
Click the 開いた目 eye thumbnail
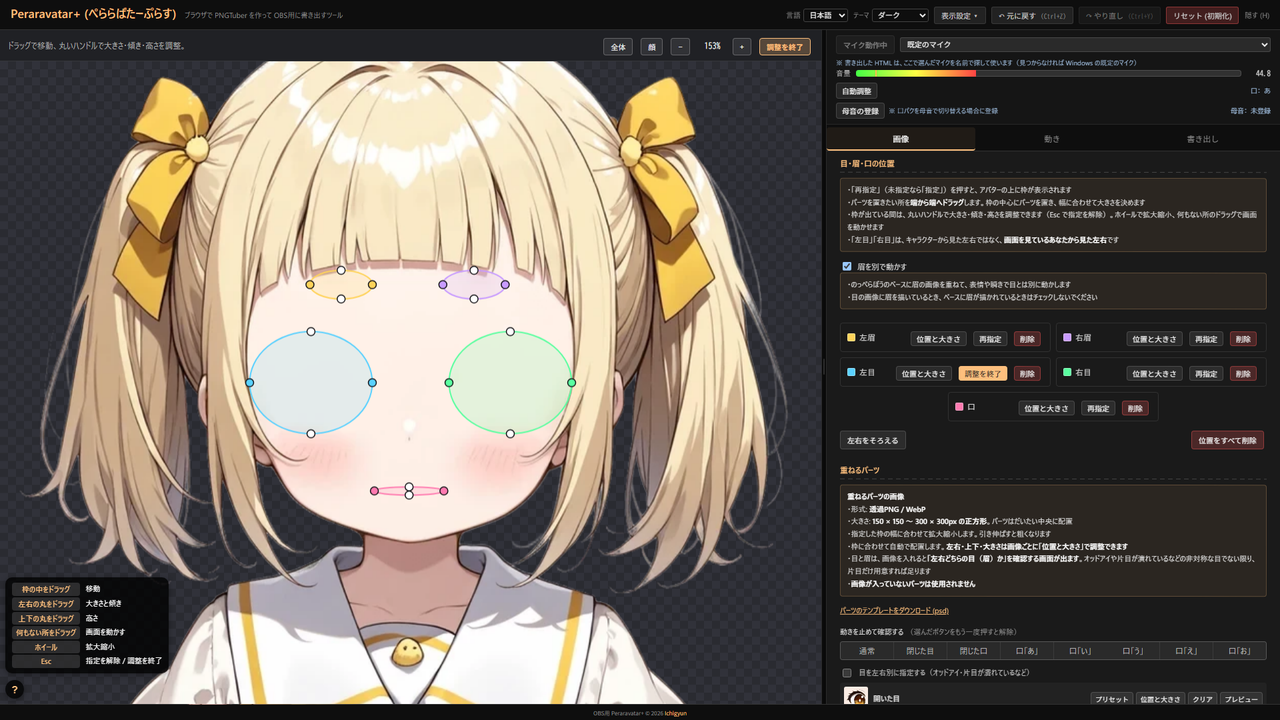click(x=855, y=697)
